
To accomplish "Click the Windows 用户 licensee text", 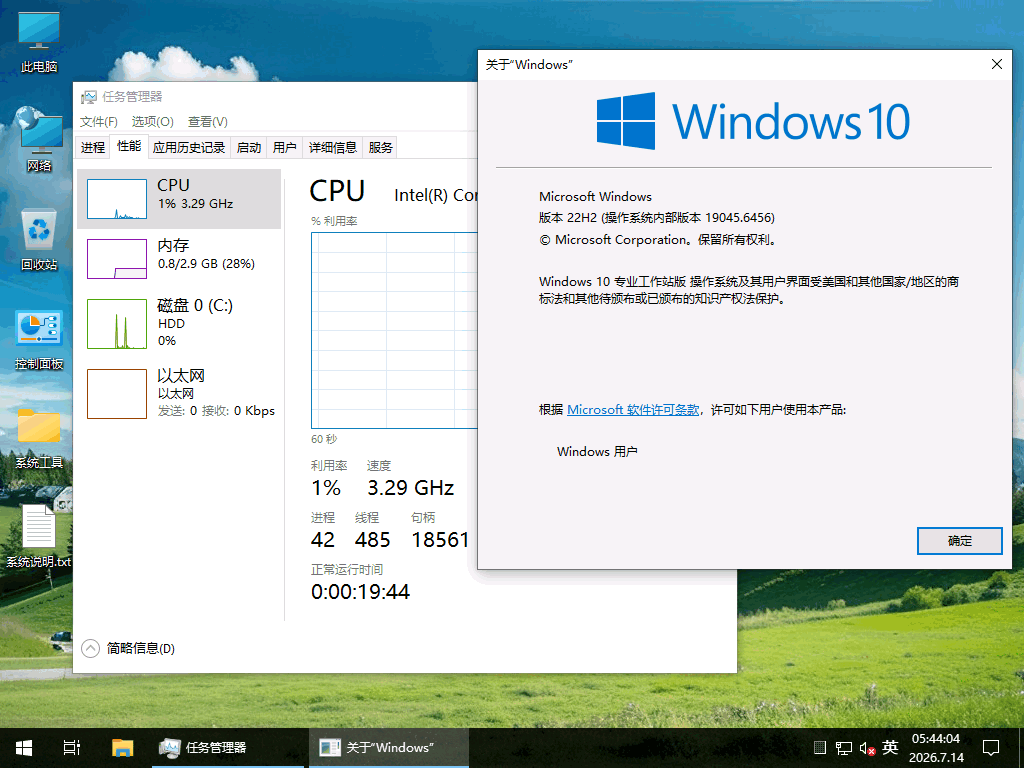I will click(x=597, y=451).
